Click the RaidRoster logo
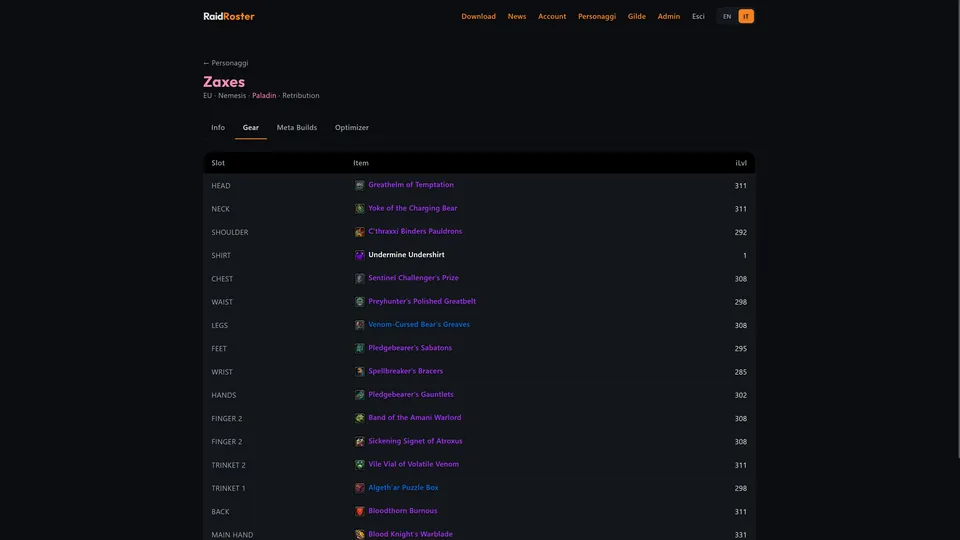Viewport: 960px width, 540px height. [228, 17]
